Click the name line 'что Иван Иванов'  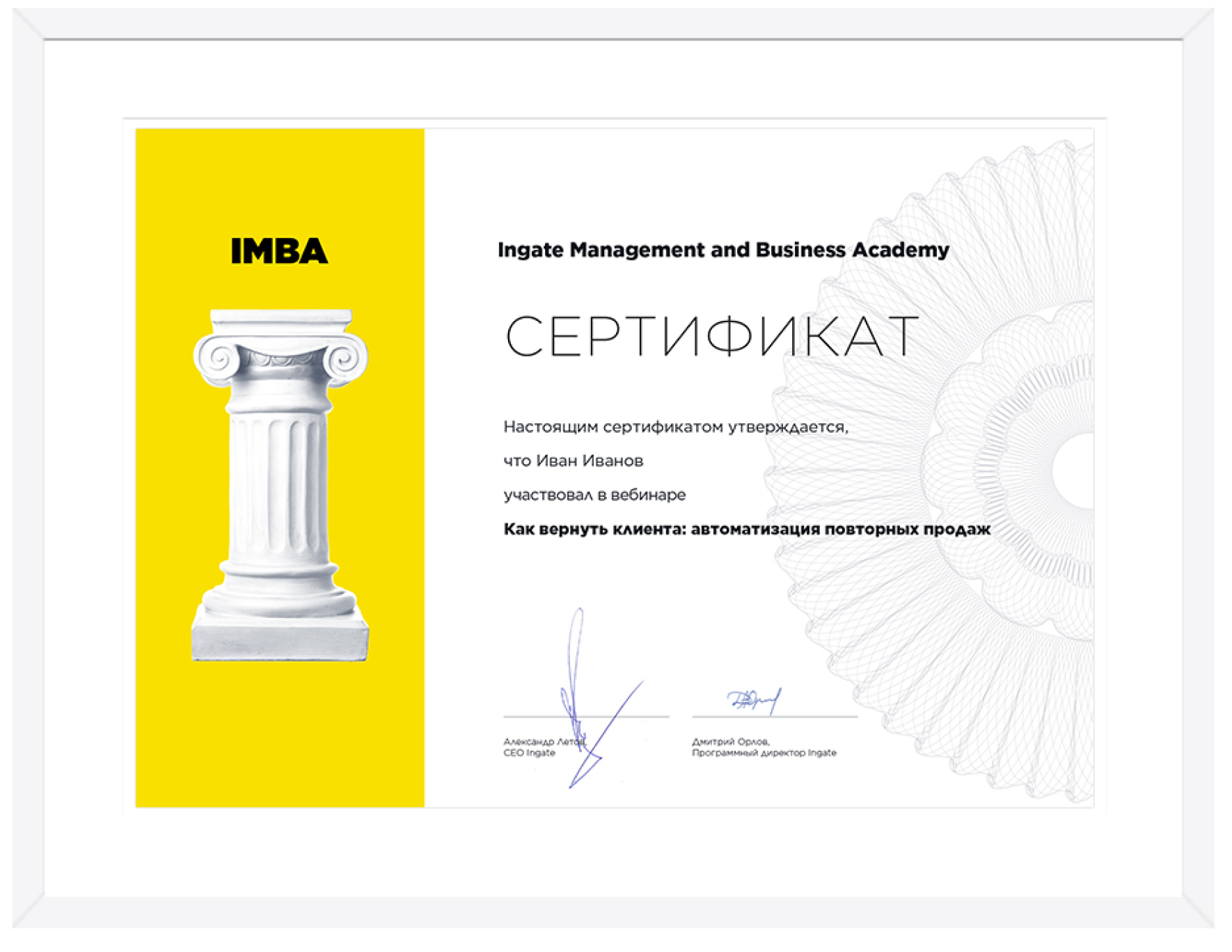573,461
